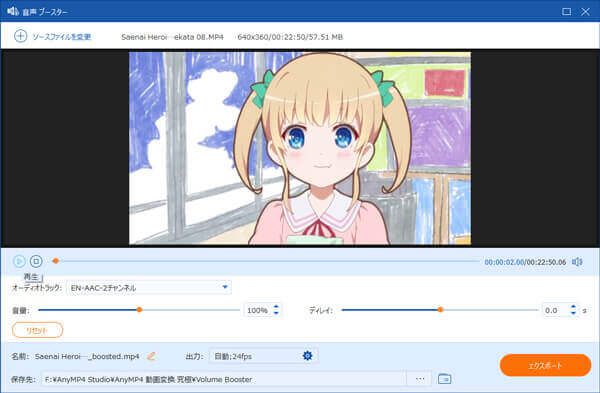The width and height of the screenshot is (600, 393).
Task: Close the audio booster window
Action: coord(585,11)
